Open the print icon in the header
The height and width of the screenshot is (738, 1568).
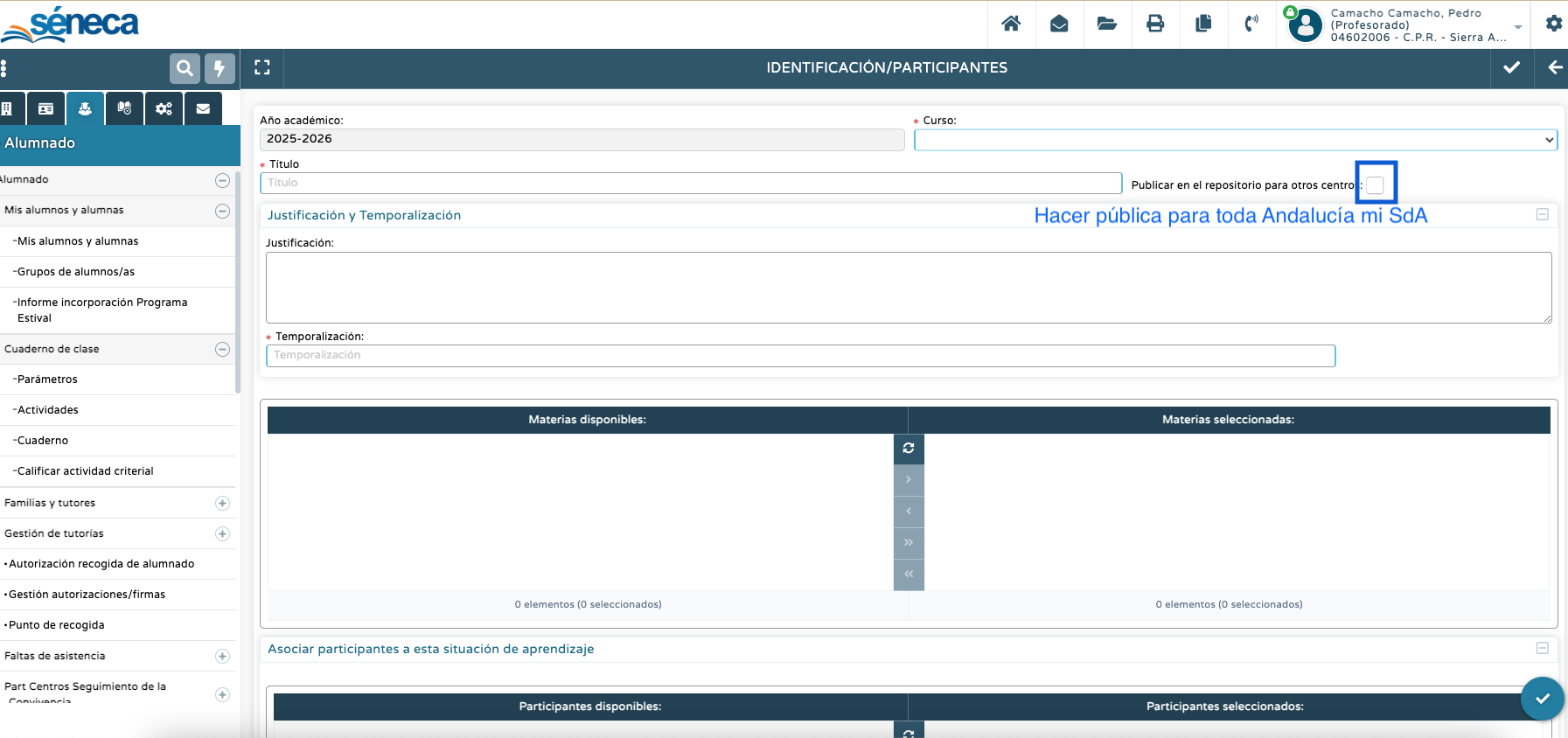[1155, 24]
